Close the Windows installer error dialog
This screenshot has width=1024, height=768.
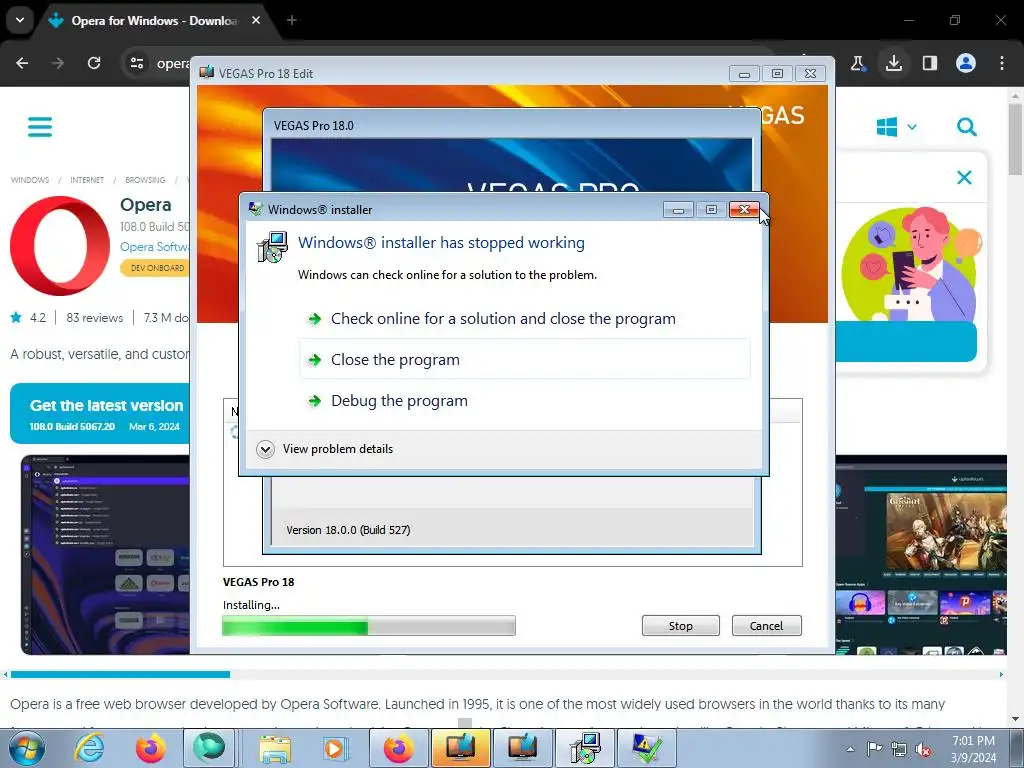(x=744, y=210)
